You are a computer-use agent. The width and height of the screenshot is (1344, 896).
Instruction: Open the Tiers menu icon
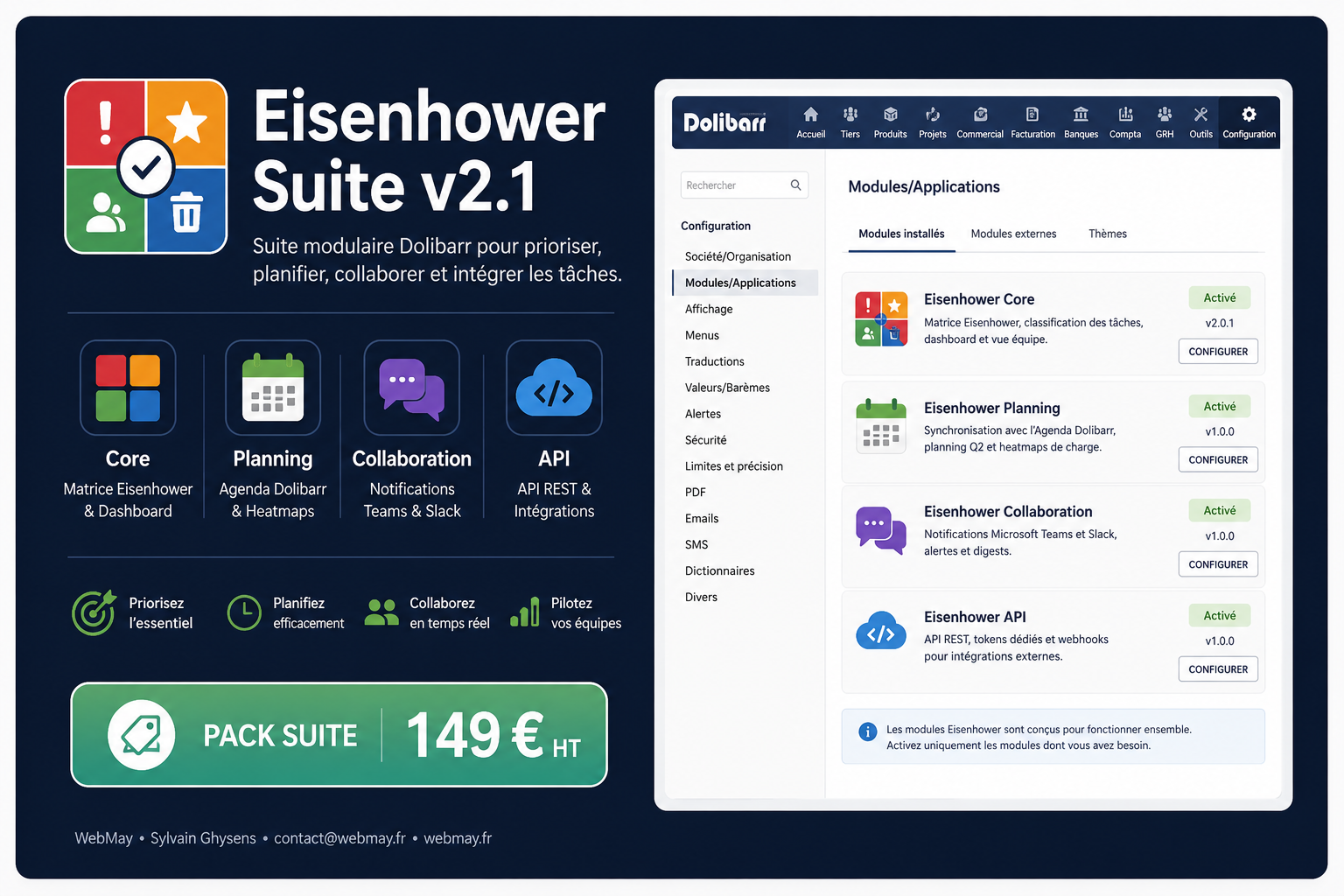[850, 115]
